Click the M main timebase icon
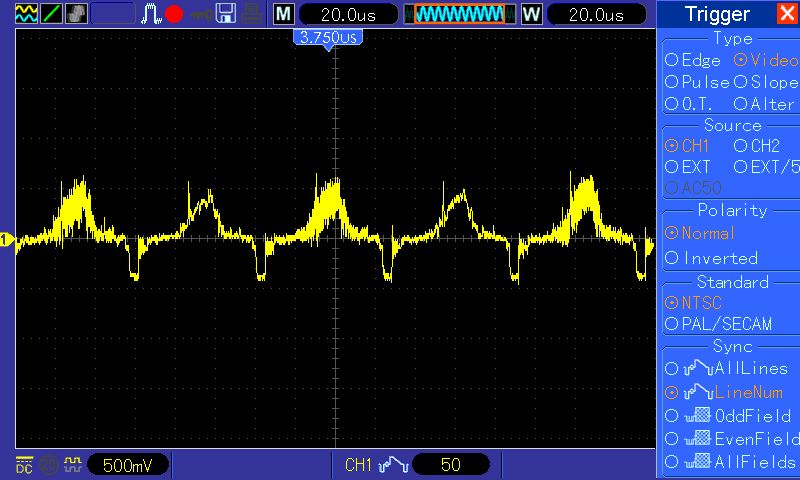Viewport: 800px width, 480px height. 284,14
